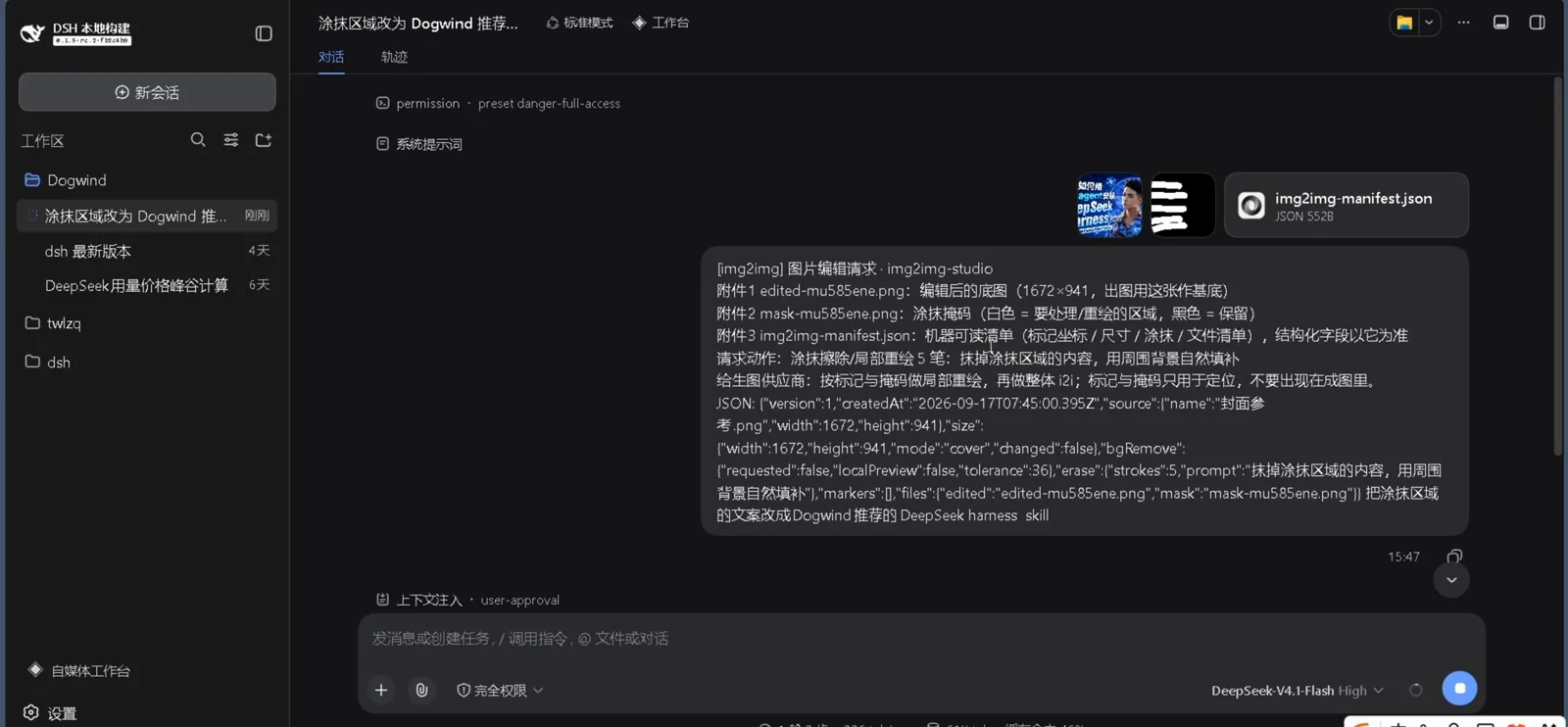Open 工作台 from the header
The width and height of the screenshot is (1568, 727).
pos(661,23)
